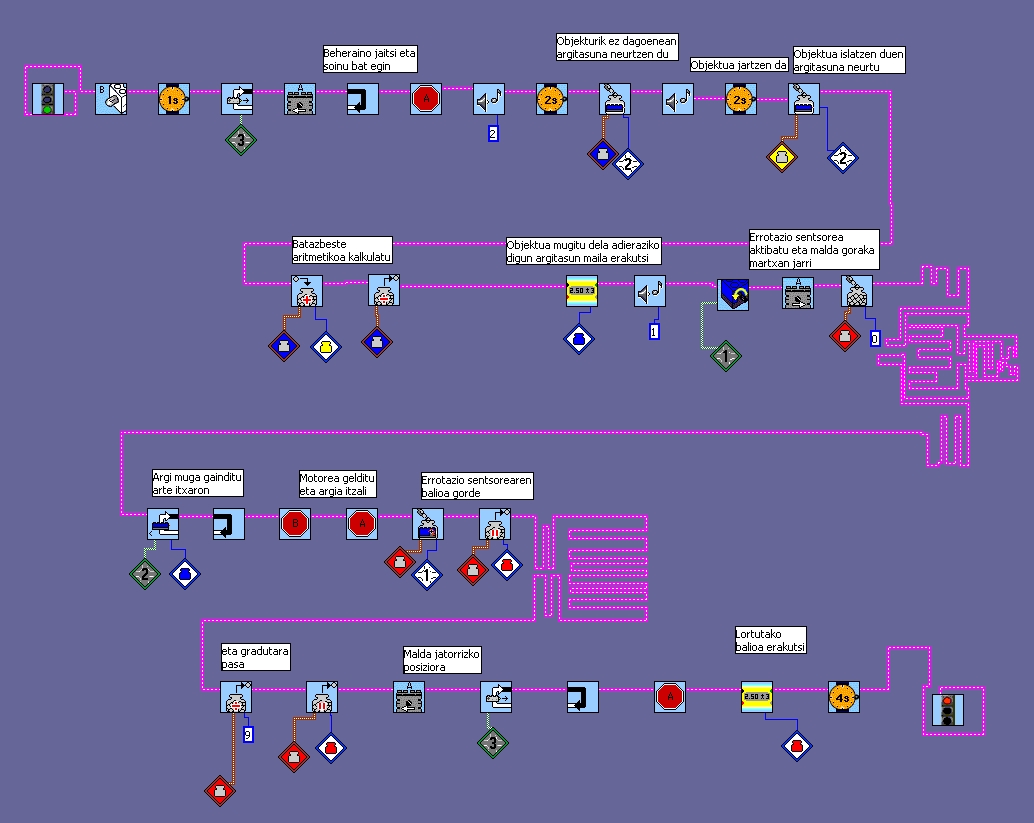Click the yellow container diamond in the top row
Viewport: 1034px width, 823px height.
(782, 157)
